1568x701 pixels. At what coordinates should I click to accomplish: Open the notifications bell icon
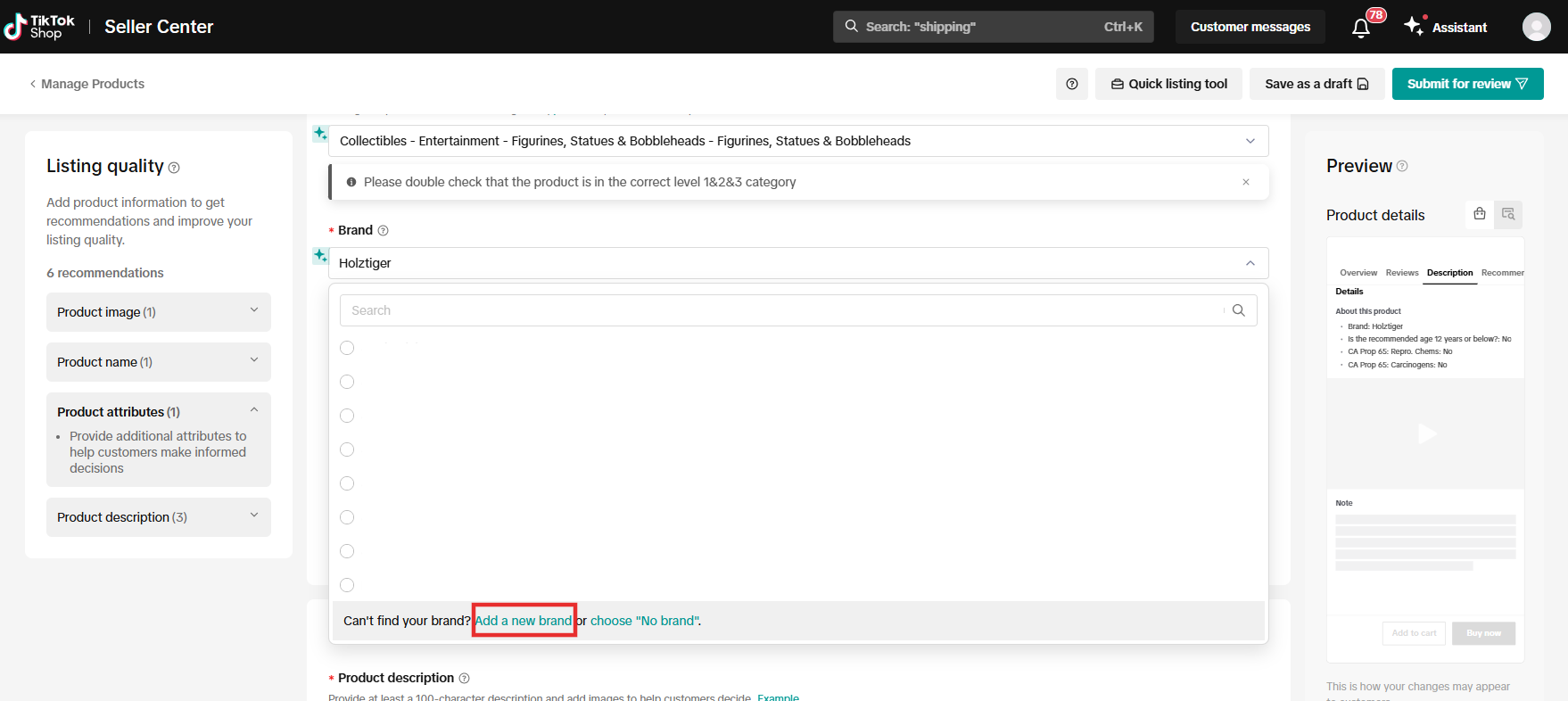(1361, 28)
